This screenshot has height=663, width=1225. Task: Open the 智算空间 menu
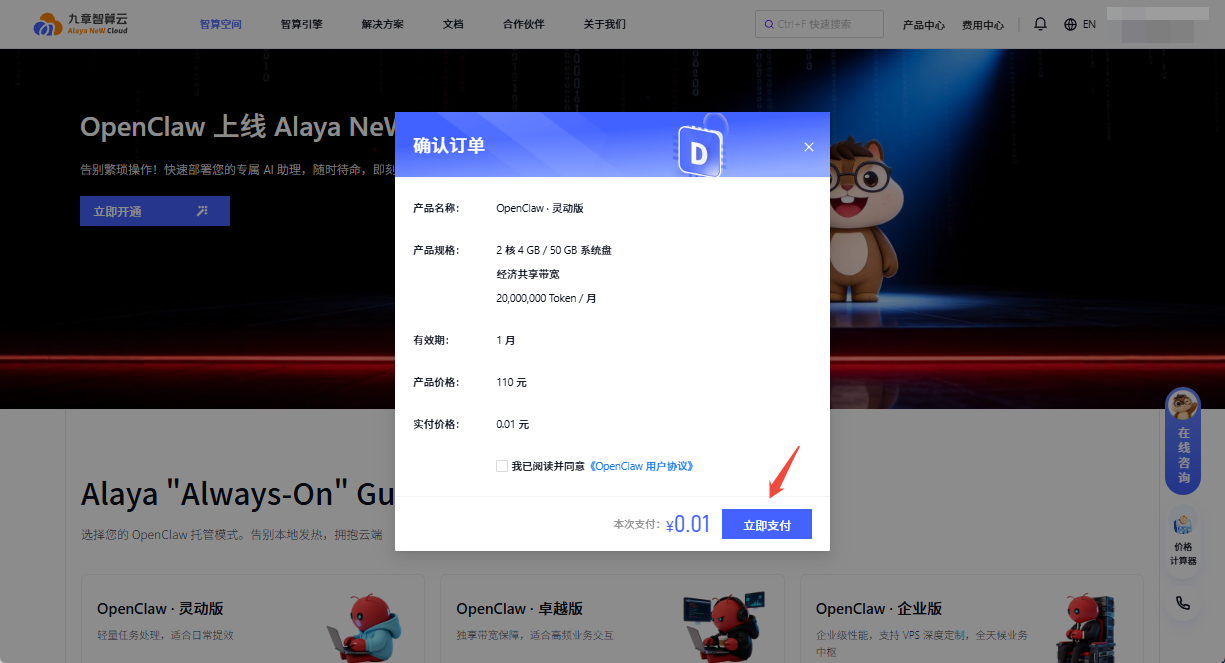220,24
